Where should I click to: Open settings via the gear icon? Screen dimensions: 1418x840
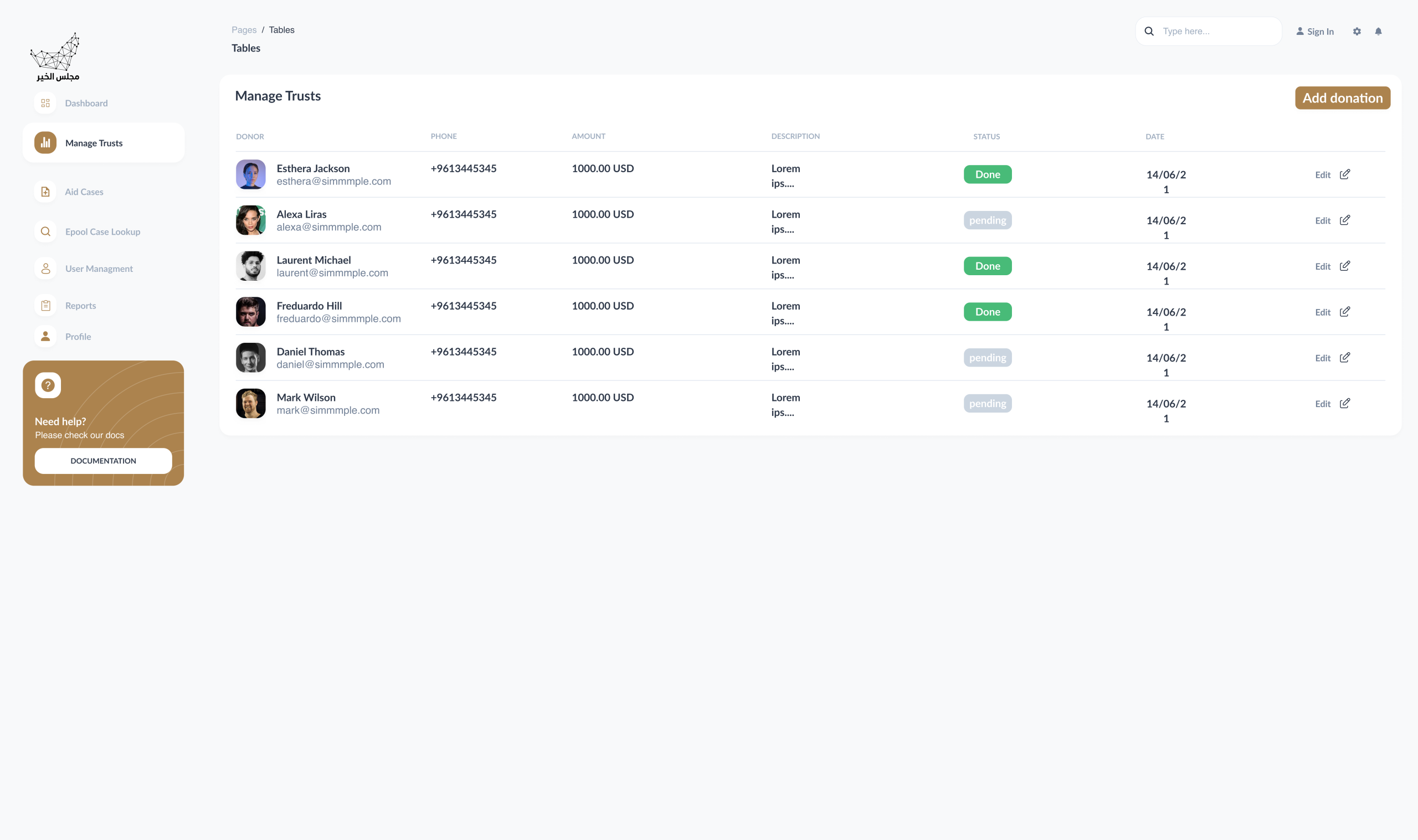1357,32
